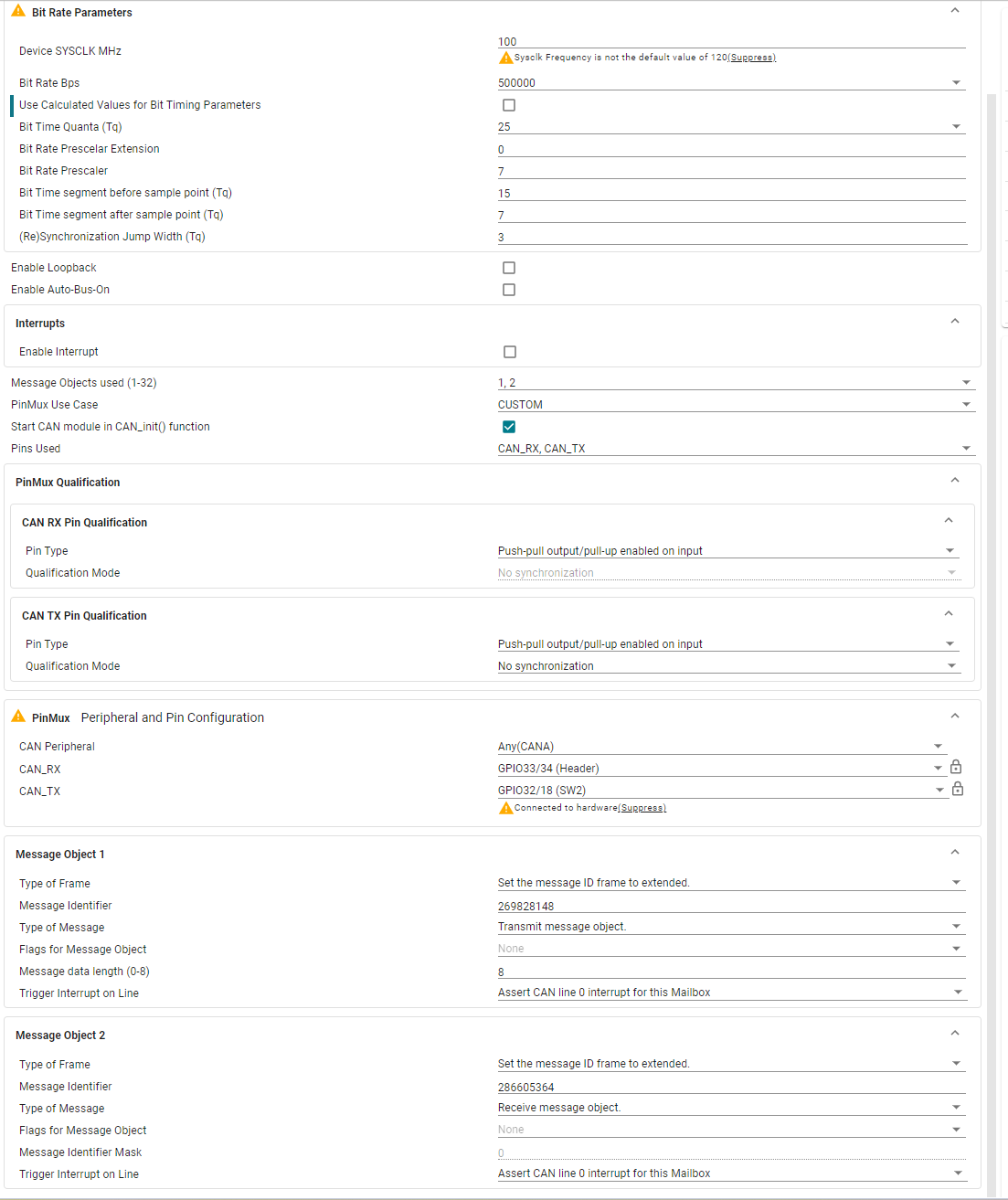Click warning icon beside PinMux heading
Screen dimensions: 1008x1200
point(18,717)
